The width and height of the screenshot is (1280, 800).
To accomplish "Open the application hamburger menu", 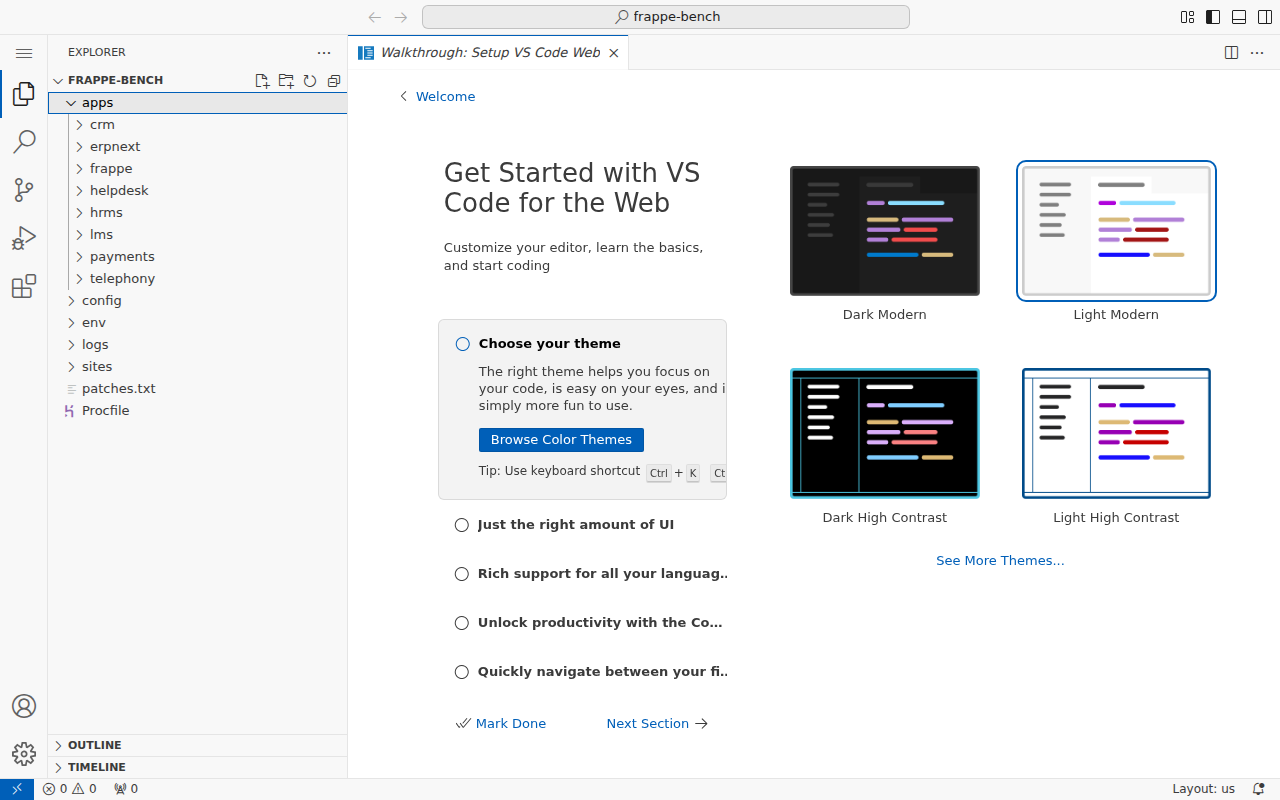I will coord(24,53).
